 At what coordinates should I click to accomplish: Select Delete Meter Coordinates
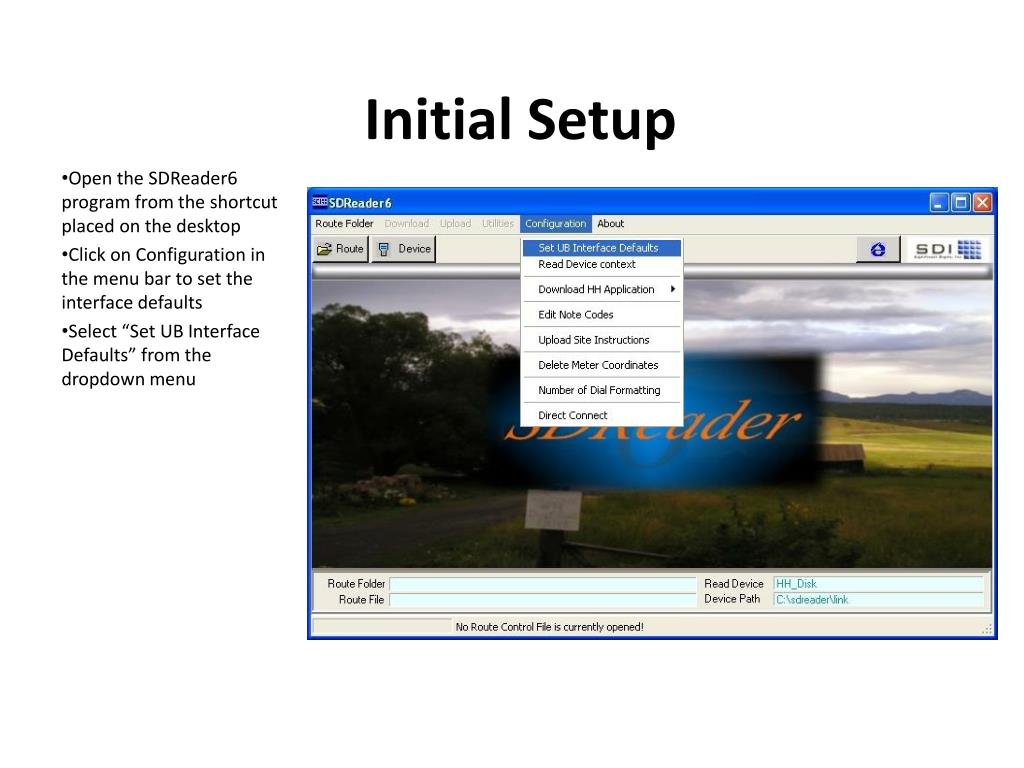tap(601, 365)
